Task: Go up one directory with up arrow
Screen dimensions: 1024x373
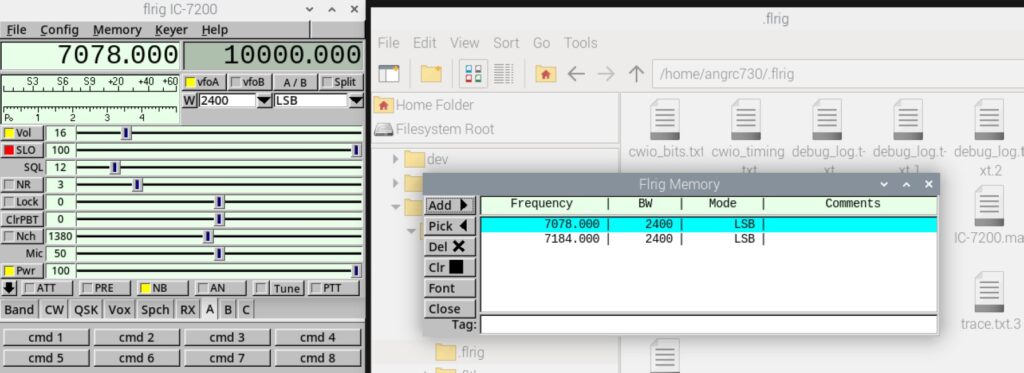Action: pyautogui.click(x=636, y=74)
